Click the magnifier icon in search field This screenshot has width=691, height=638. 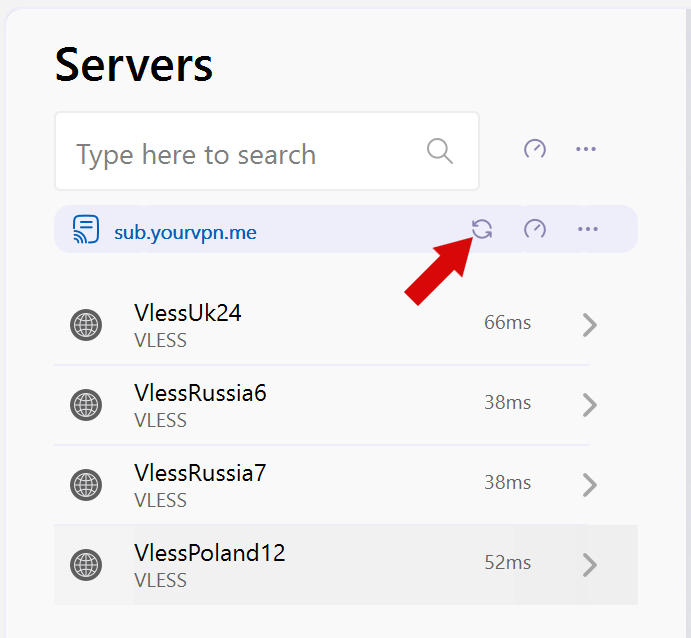click(x=440, y=151)
